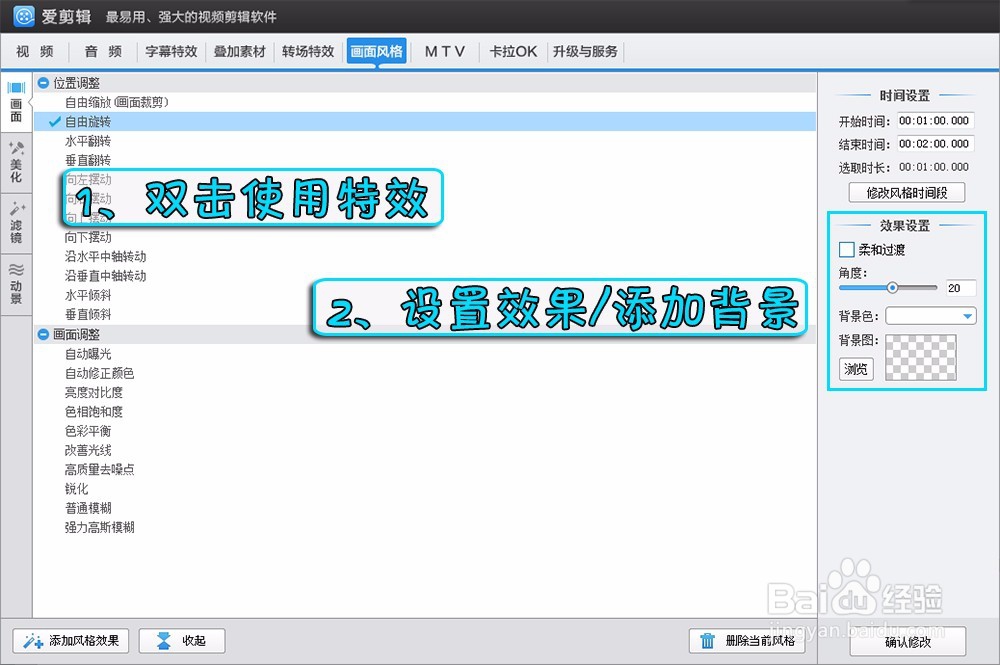Click the 开始时间 field 00:01:00.000
This screenshot has width=1000, height=665.
[x=934, y=121]
